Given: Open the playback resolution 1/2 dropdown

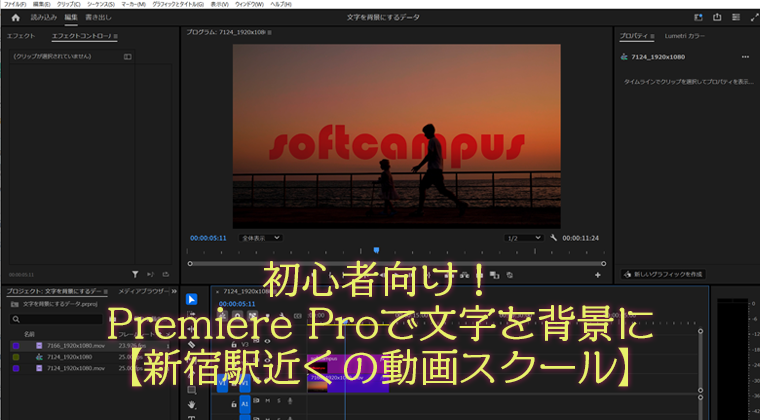Looking at the screenshot, I should (x=523, y=238).
